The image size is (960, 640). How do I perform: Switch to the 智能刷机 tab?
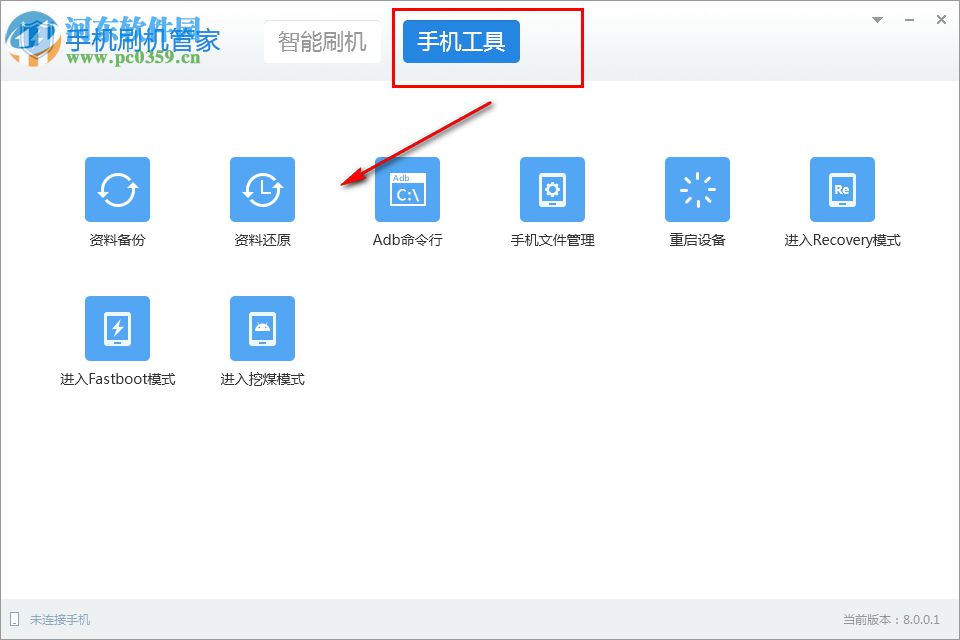pos(322,41)
